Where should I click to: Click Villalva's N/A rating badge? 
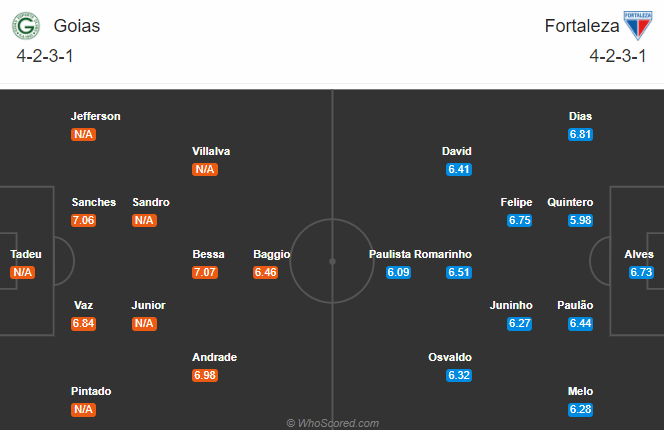click(x=205, y=169)
